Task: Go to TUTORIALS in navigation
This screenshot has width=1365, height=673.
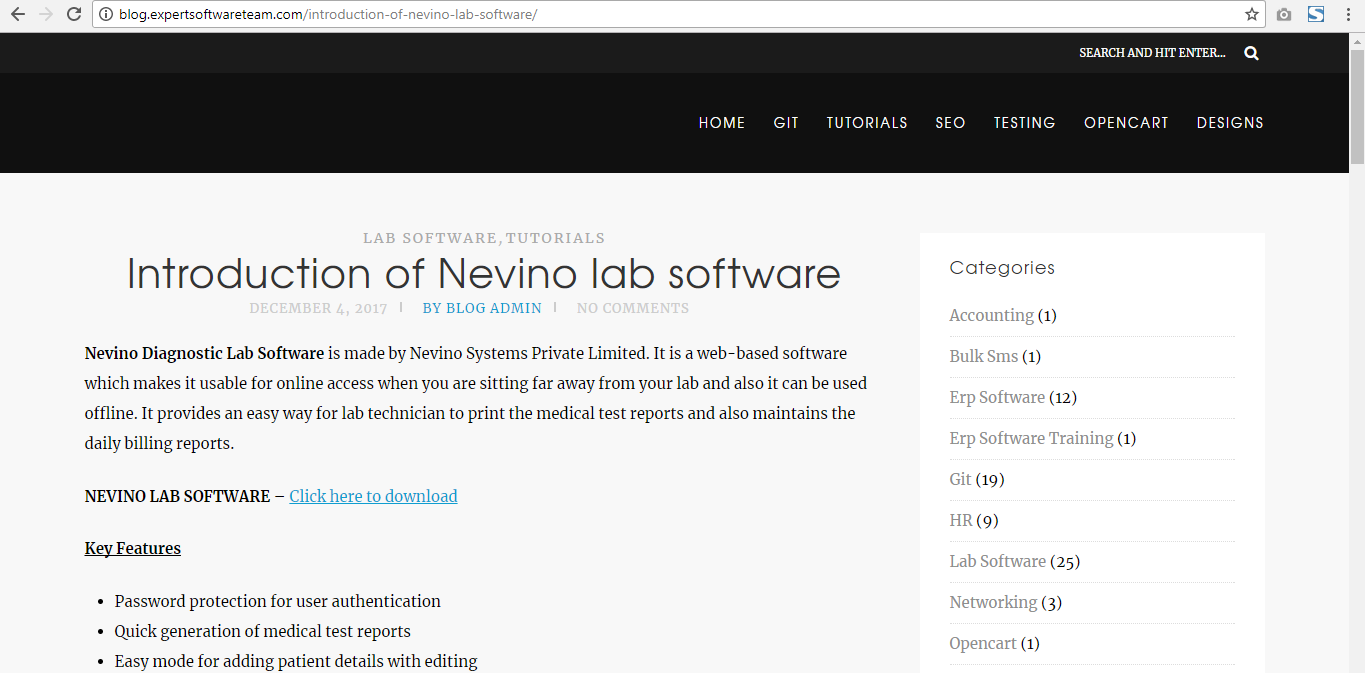Action: pos(866,123)
